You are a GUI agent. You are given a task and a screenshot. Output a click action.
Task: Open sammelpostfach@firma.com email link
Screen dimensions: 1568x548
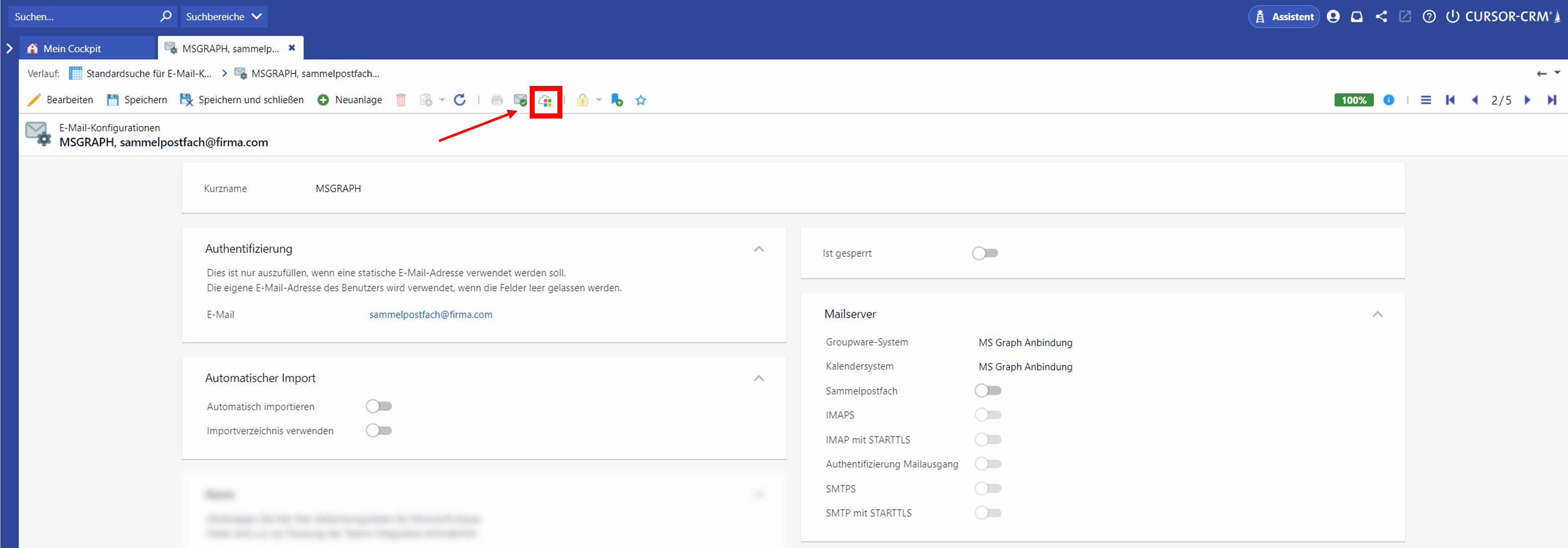(x=430, y=314)
